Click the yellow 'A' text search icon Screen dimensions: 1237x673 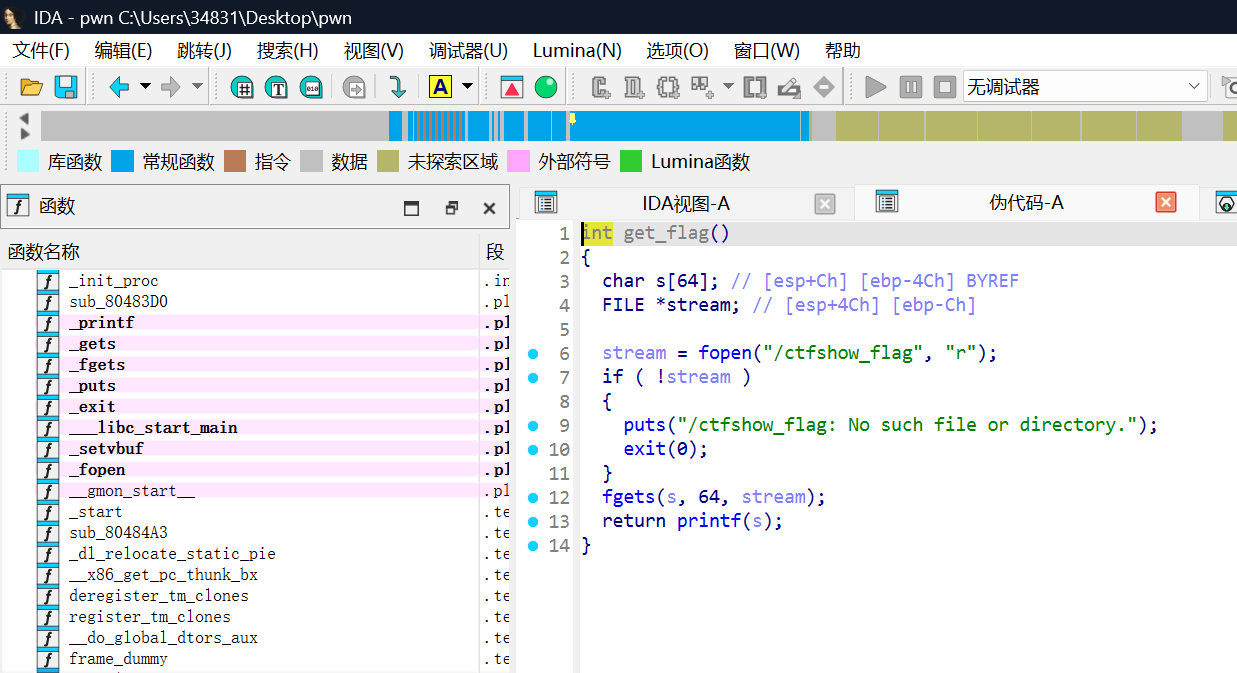tap(440, 87)
